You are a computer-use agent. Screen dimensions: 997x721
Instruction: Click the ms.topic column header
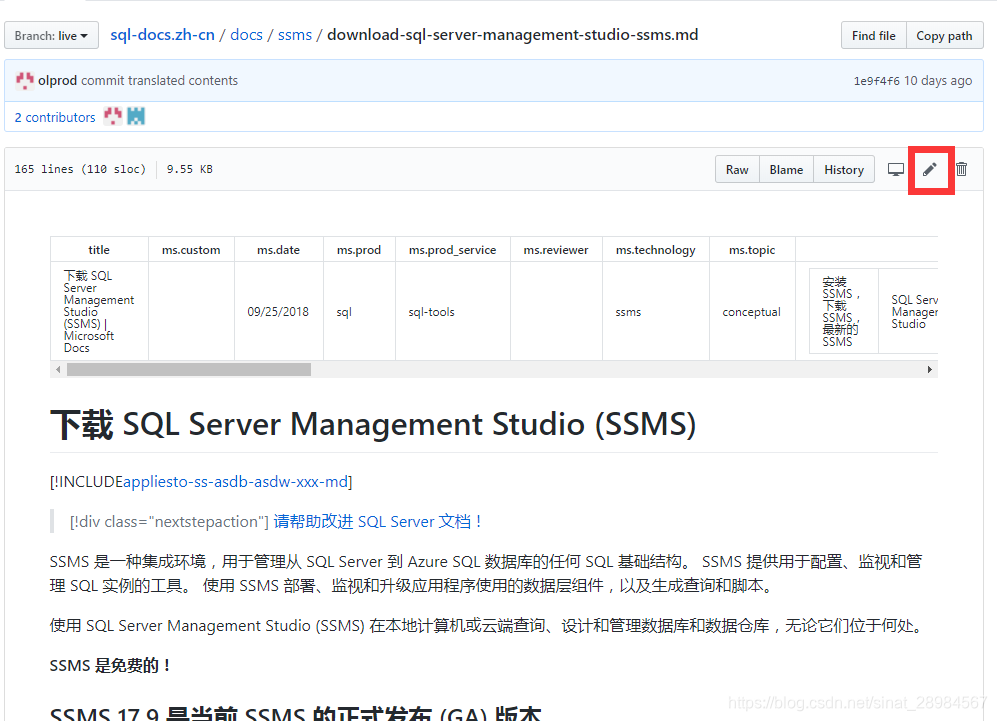[x=752, y=250]
